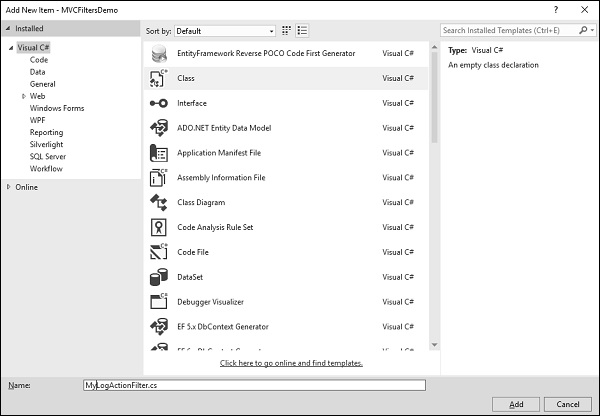Switch to small icons grid view
The width and height of the screenshot is (600, 416).
[x=287, y=31]
